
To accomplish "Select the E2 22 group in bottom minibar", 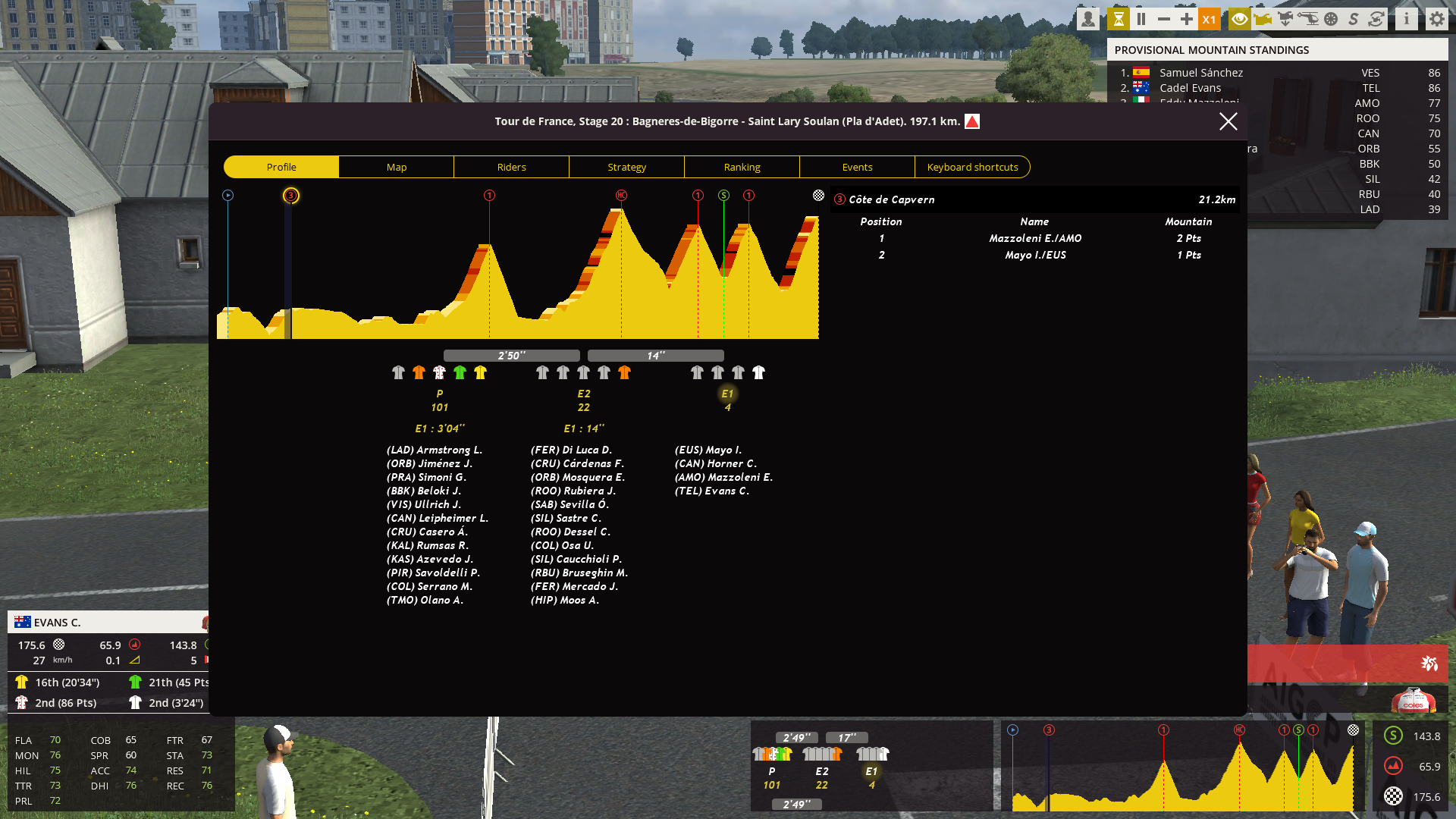I will (x=822, y=778).
